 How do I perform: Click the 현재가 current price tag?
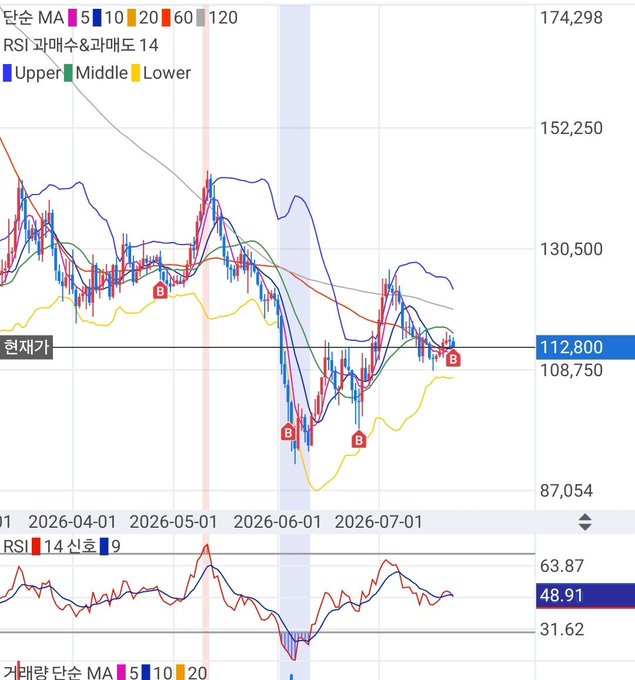(26, 347)
